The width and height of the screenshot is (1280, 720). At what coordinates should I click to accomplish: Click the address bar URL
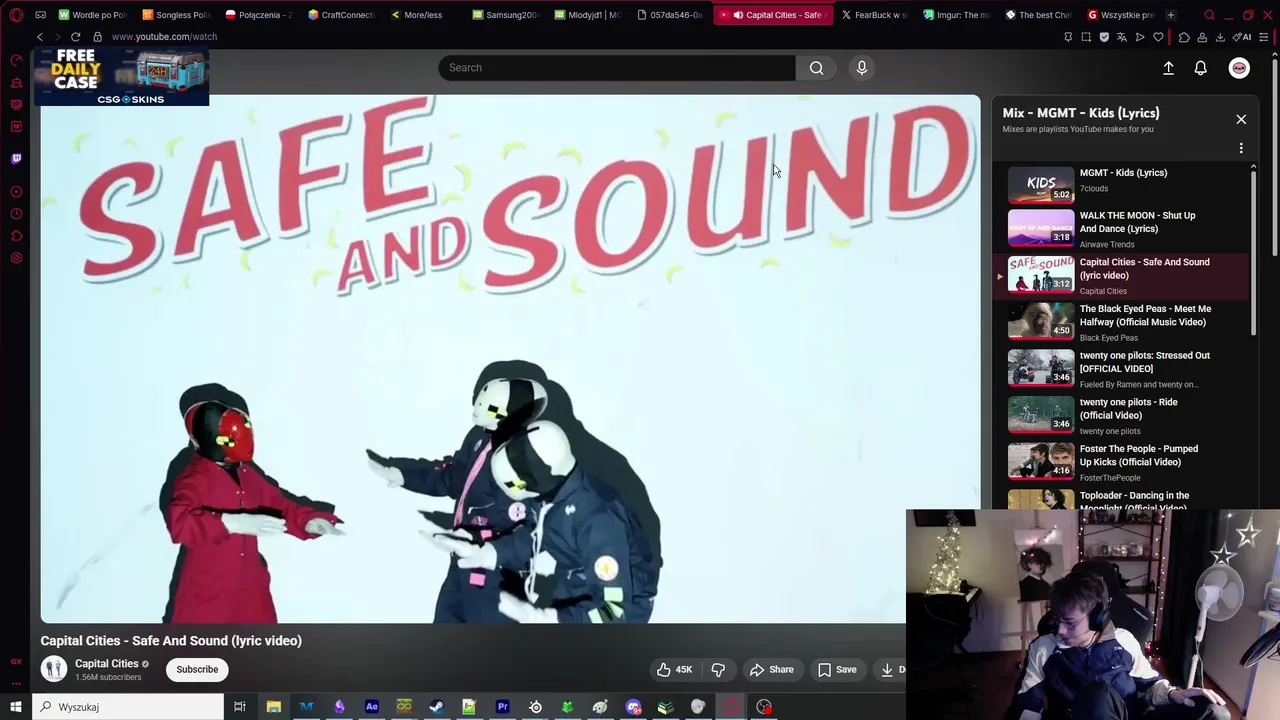164,37
